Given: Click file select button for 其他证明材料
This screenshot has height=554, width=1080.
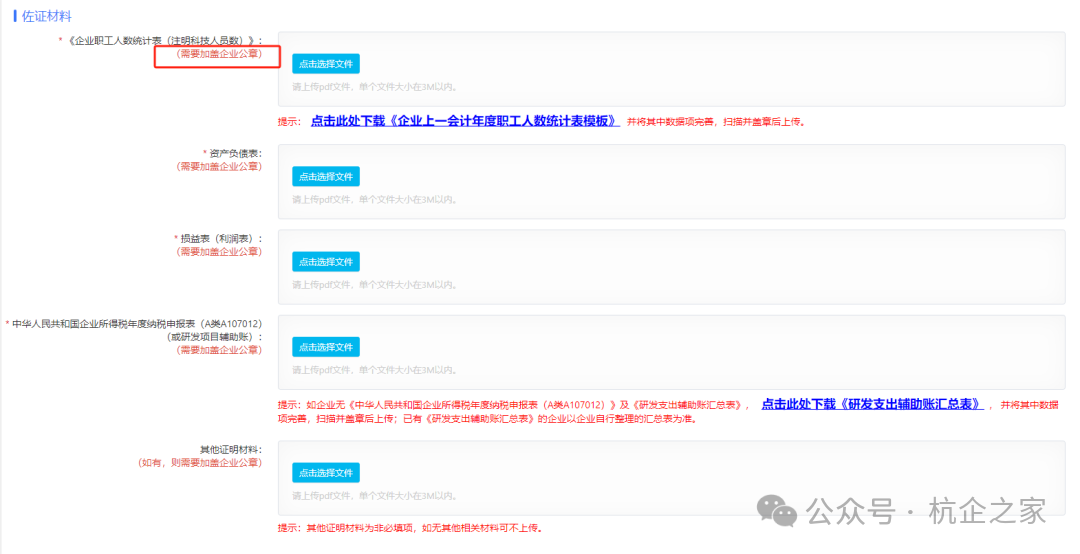Looking at the screenshot, I should (x=326, y=473).
